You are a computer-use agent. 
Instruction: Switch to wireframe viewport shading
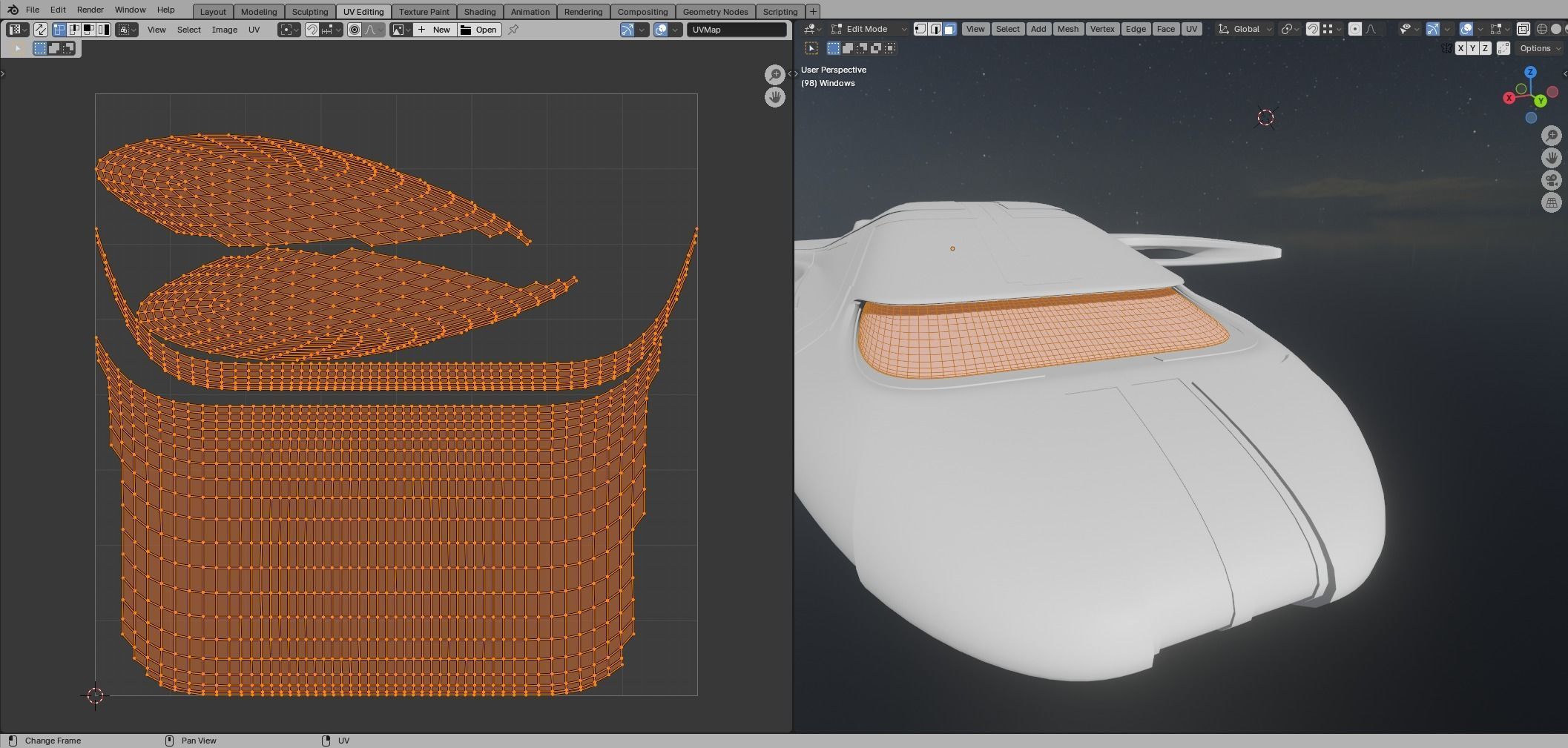tap(1542, 29)
